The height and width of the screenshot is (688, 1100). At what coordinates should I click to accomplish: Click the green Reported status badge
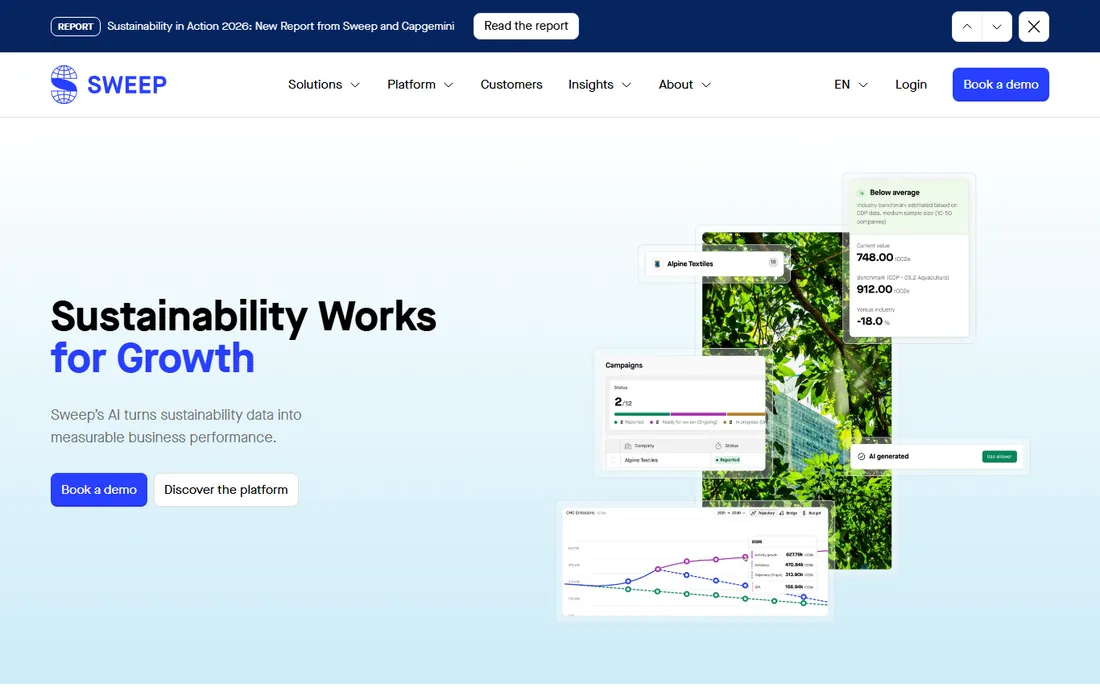727,460
